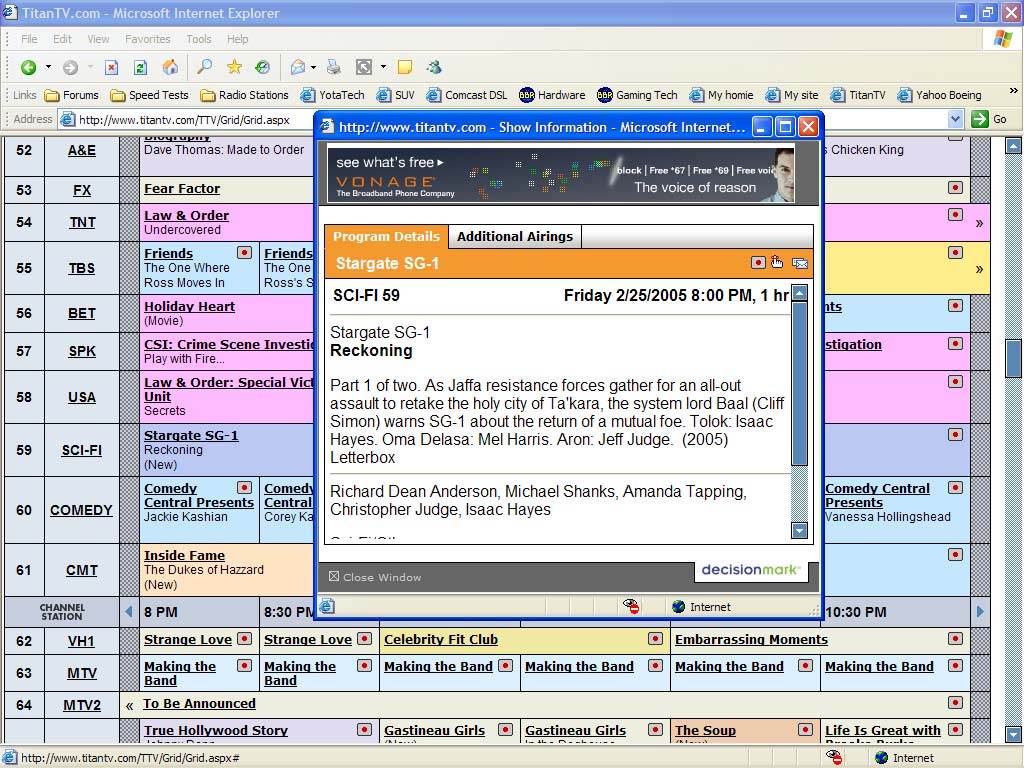The image size is (1024, 768).
Task: Click the record icon in the FX row
Action: tap(955, 188)
